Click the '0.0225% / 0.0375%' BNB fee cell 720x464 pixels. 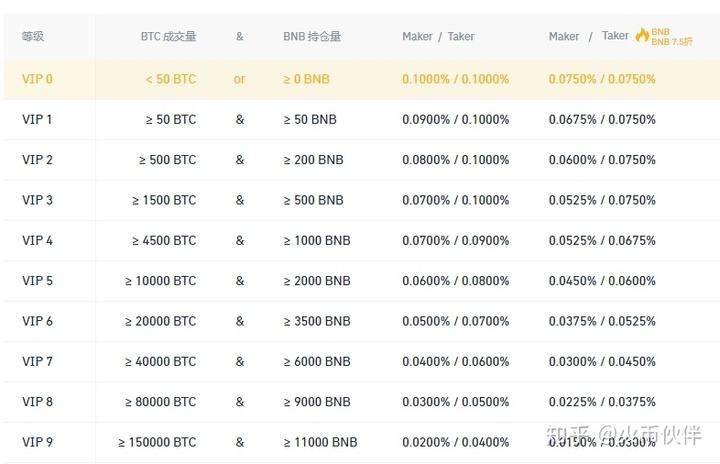click(602, 402)
